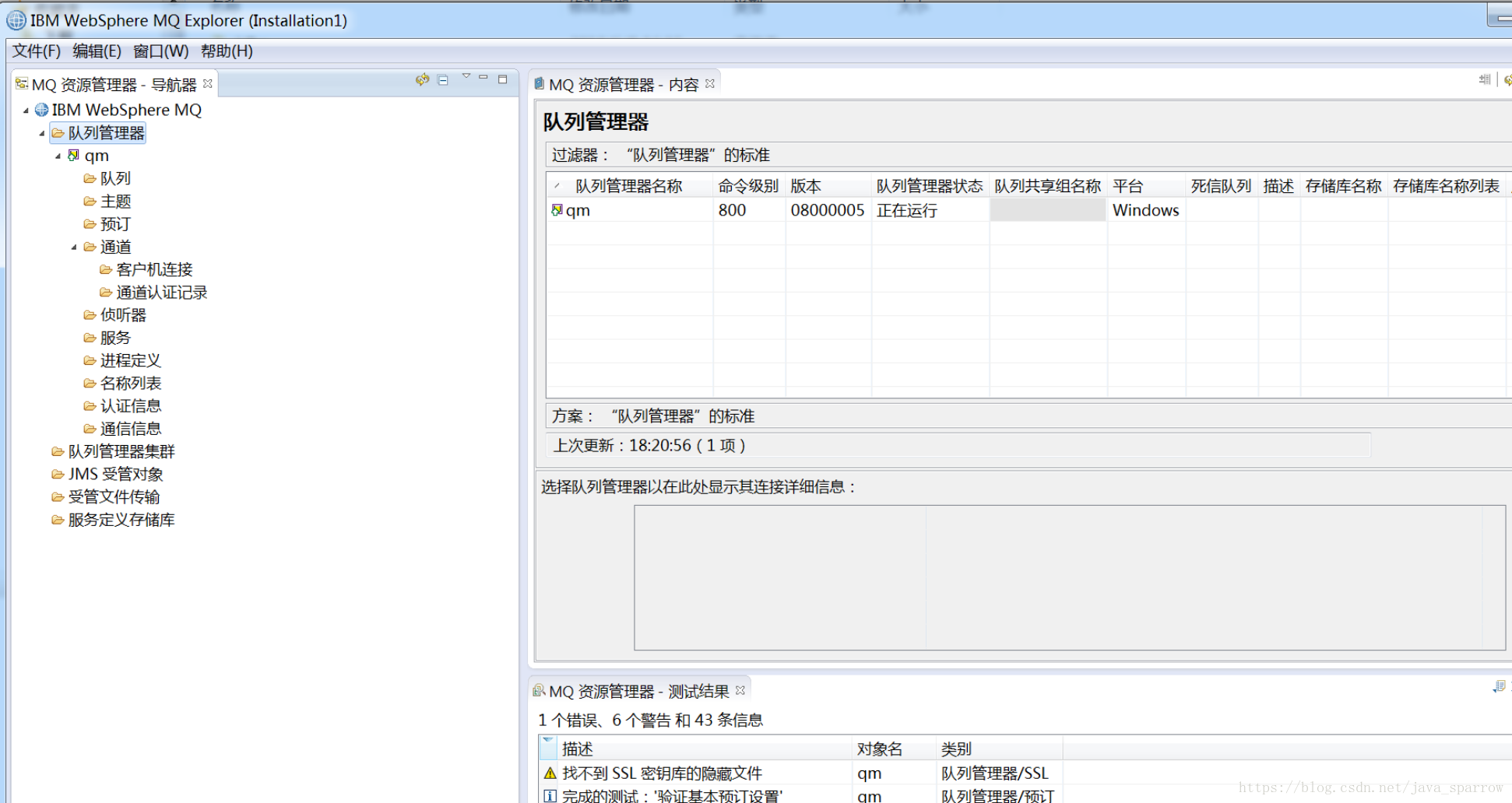1512x803 pixels.
Task: Click the 服务 folder icon
Action: 90,338
